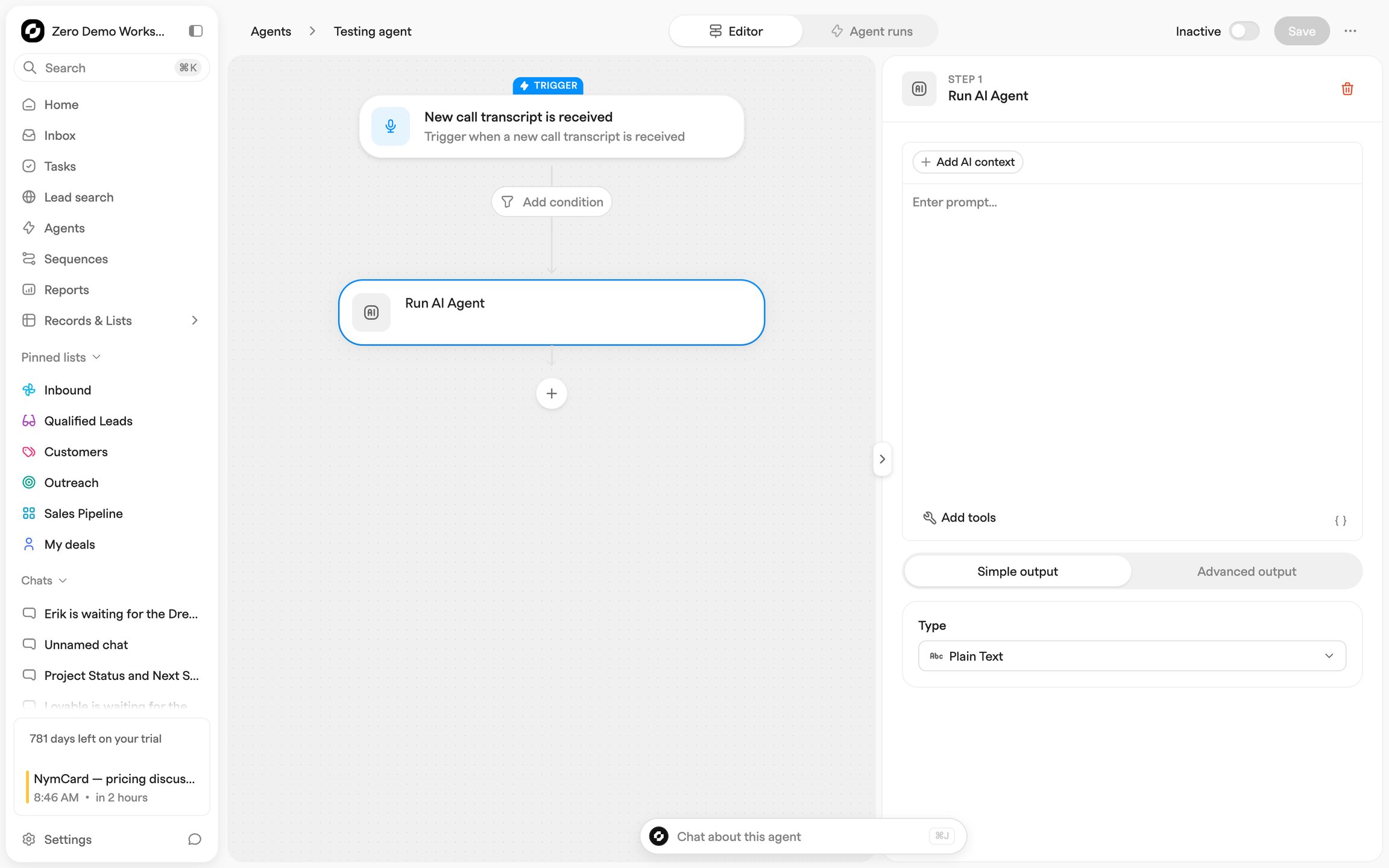Select the Run AI Agent step node
This screenshot has height=868, width=1389.
coord(551,312)
